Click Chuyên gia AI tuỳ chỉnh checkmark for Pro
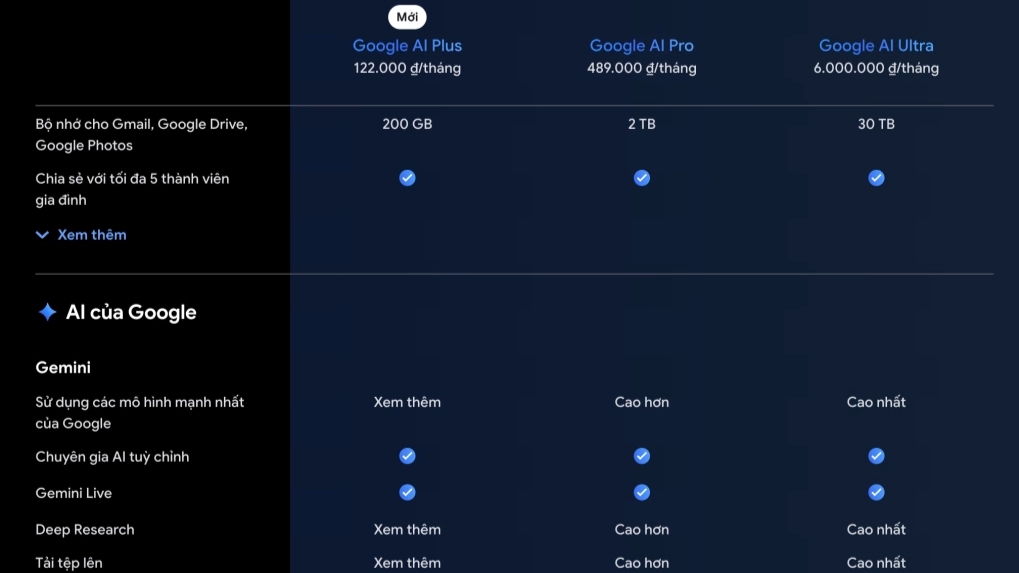The width and height of the screenshot is (1019, 573). click(642, 456)
